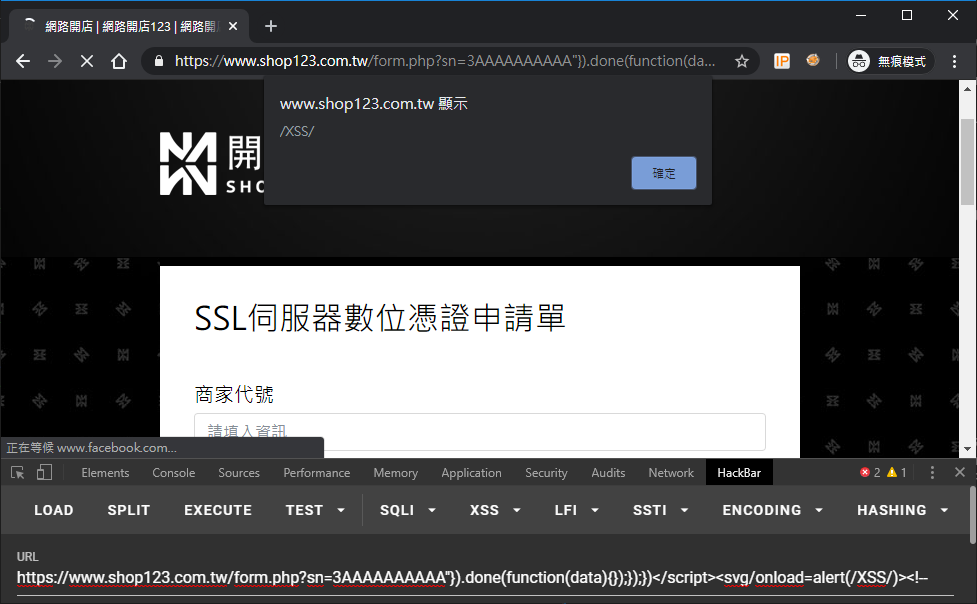Switch to the Elements tab

pyautogui.click(x=105, y=472)
